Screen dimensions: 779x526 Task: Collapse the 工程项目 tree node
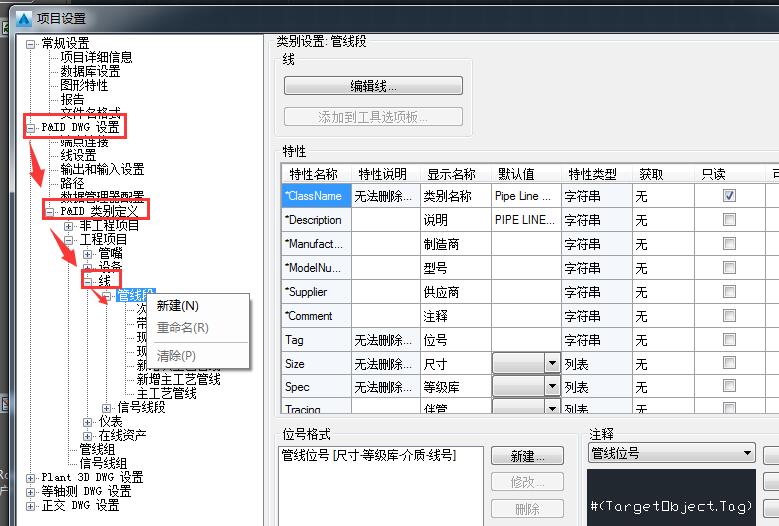pos(69,240)
